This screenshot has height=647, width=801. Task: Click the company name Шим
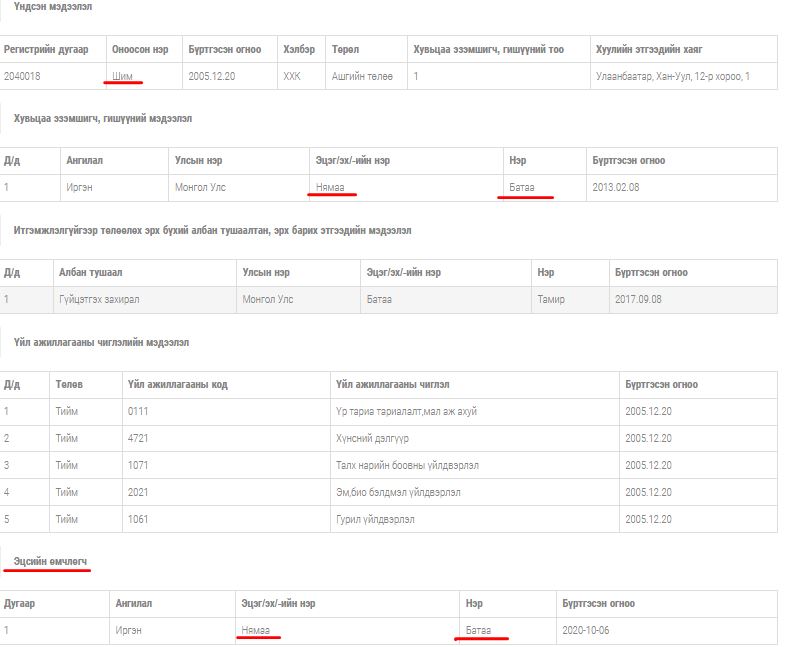123,76
